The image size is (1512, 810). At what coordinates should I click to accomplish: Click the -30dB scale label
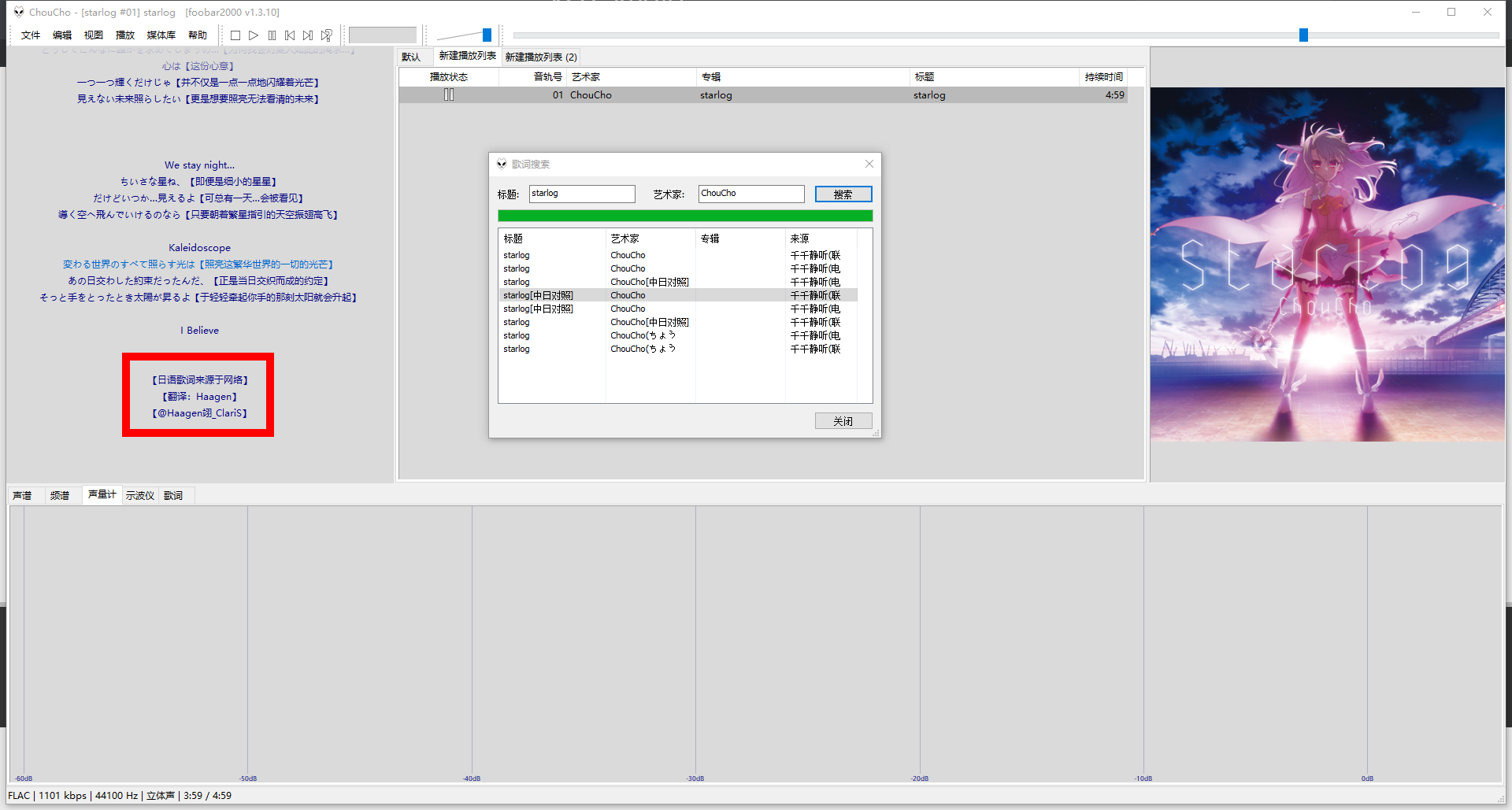pos(695,779)
